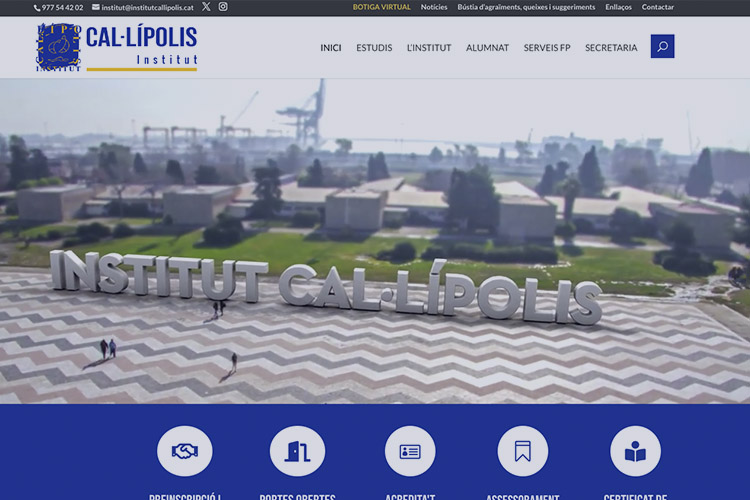The image size is (750, 500).
Task: Open the ID card Acredita't icon
Action: [410, 451]
